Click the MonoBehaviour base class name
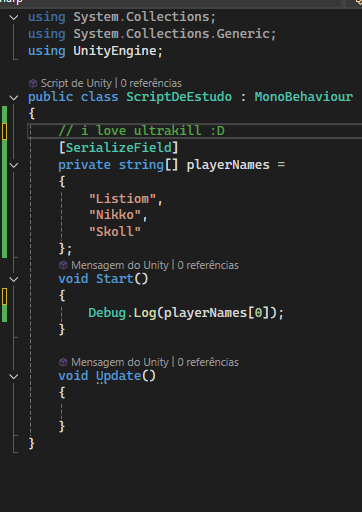 pos(304,97)
